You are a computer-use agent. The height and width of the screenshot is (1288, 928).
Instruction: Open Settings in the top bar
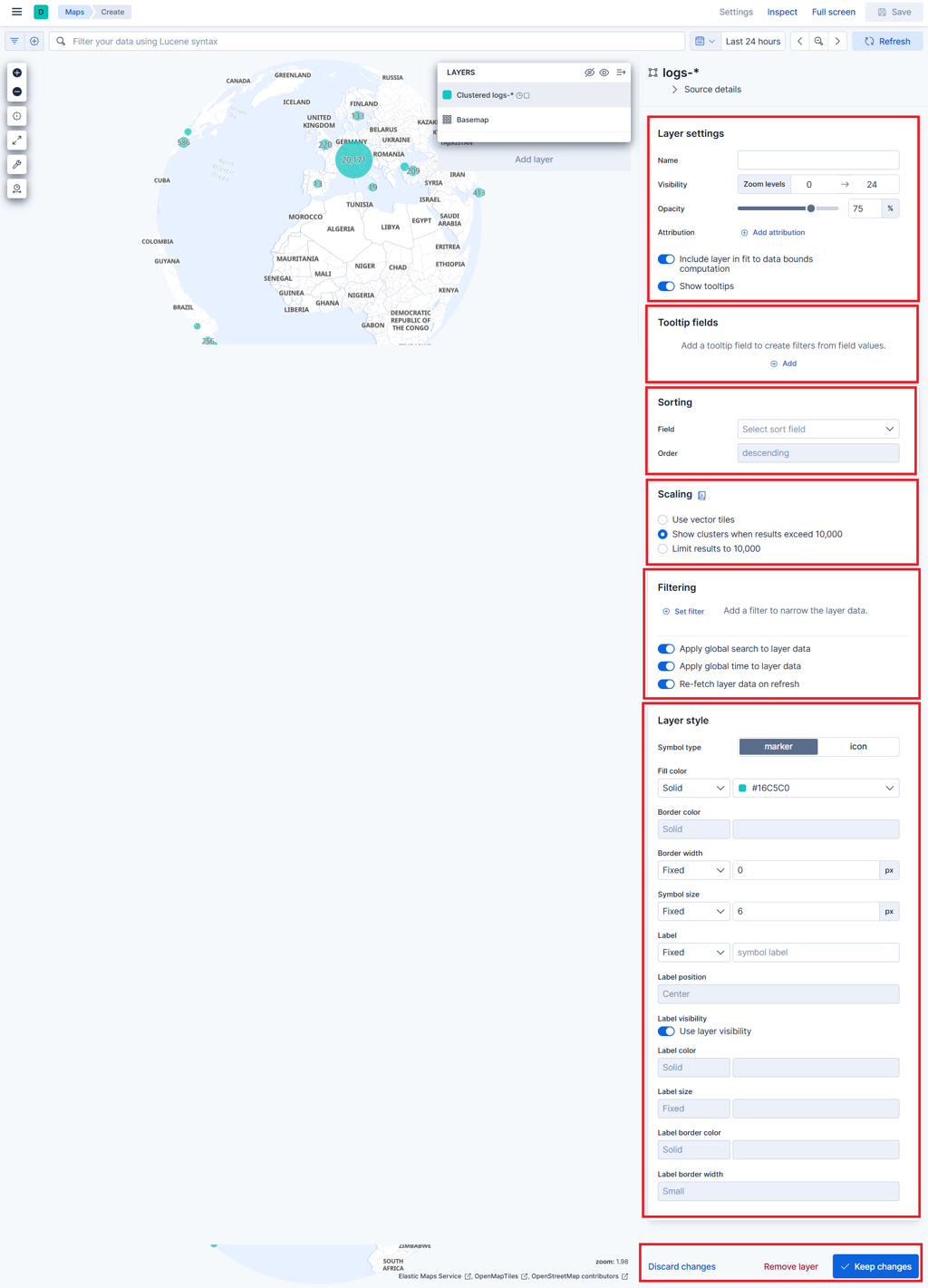coord(736,12)
